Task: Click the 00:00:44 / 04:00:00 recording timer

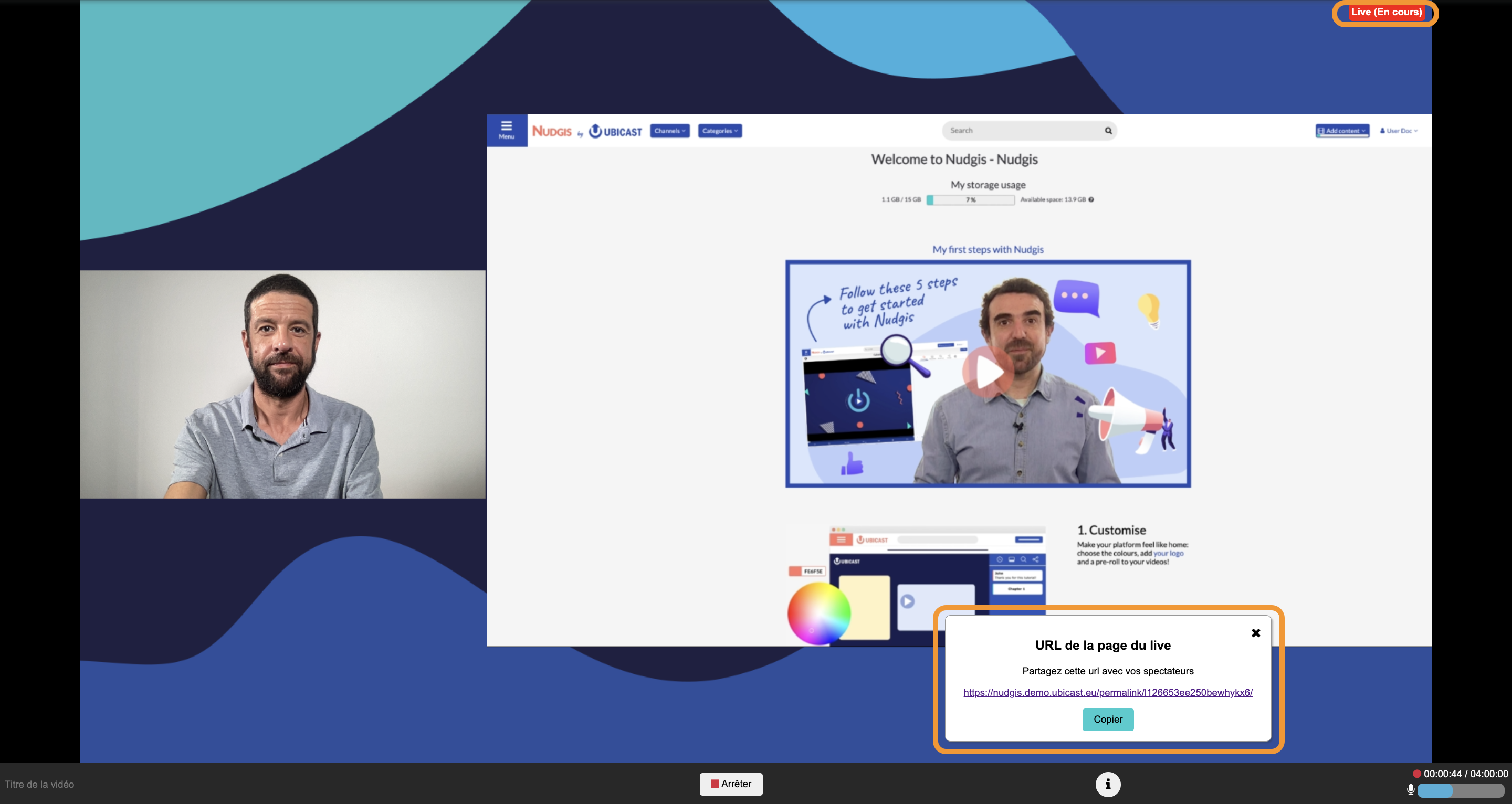Action: [1466, 774]
